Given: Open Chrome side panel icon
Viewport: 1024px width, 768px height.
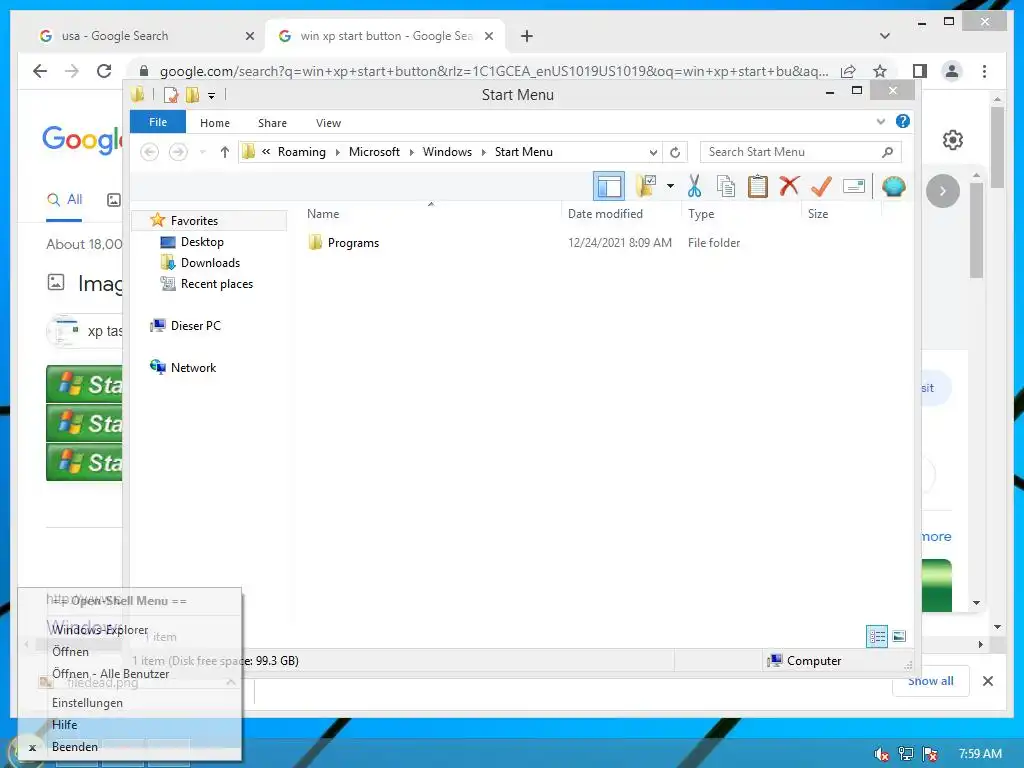Looking at the screenshot, I should point(920,71).
